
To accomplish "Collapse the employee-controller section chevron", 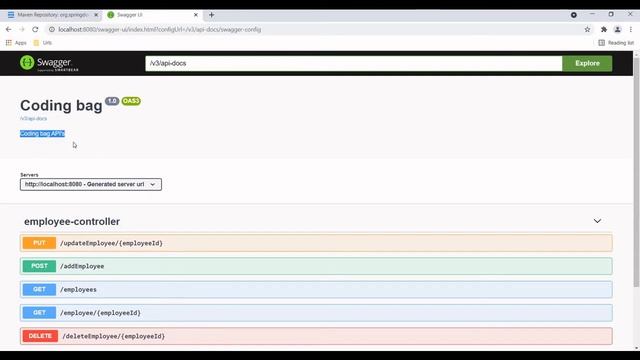I will point(597,221).
